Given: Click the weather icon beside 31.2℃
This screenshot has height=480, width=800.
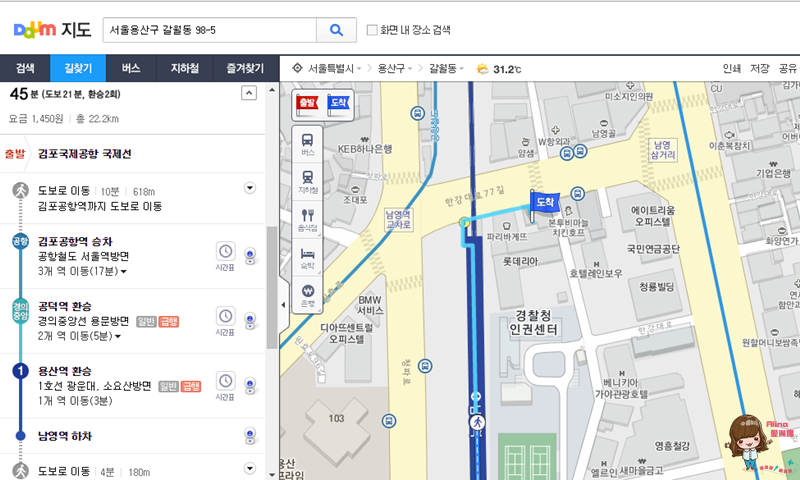Looking at the screenshot, I should coord(482,69).
